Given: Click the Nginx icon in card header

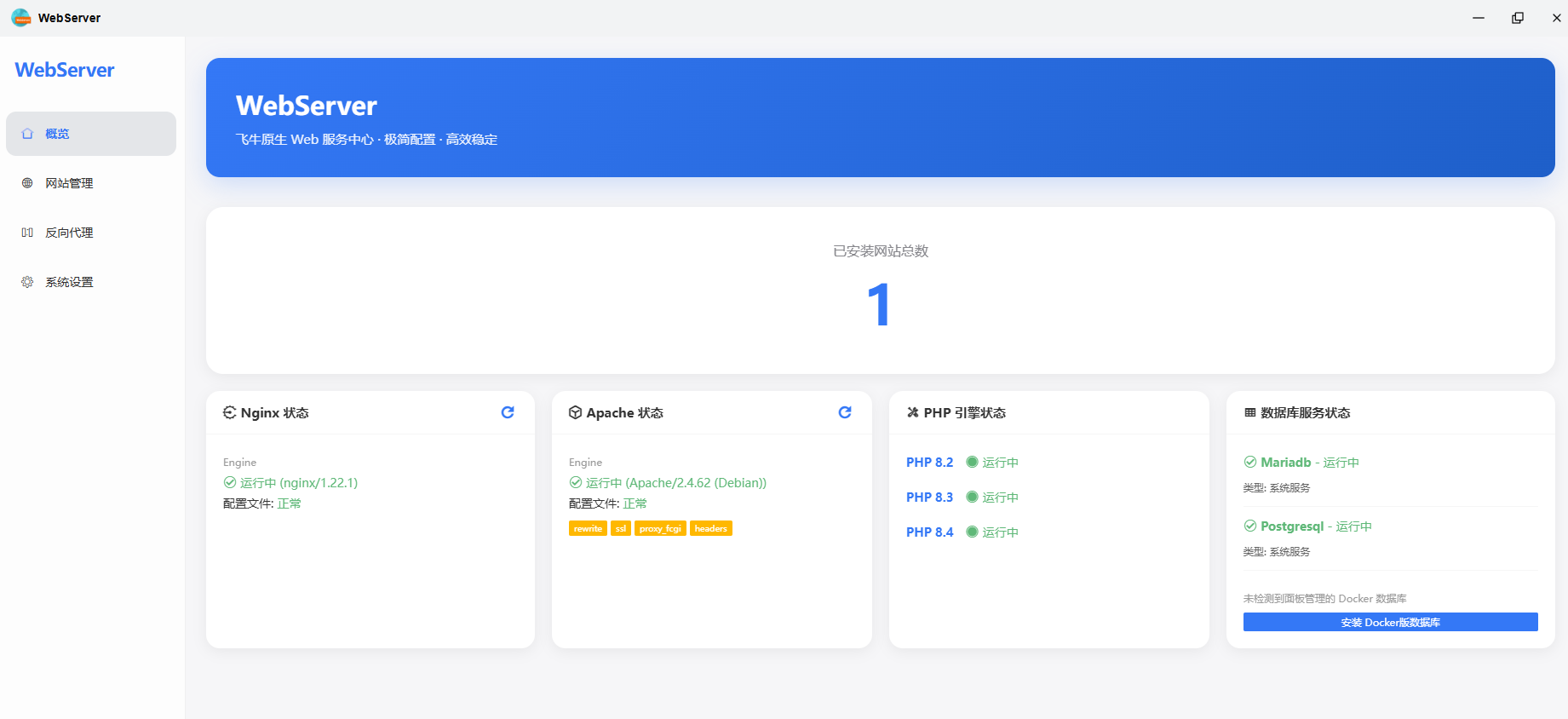Looking at the screenshot, I should coord(230,412).
